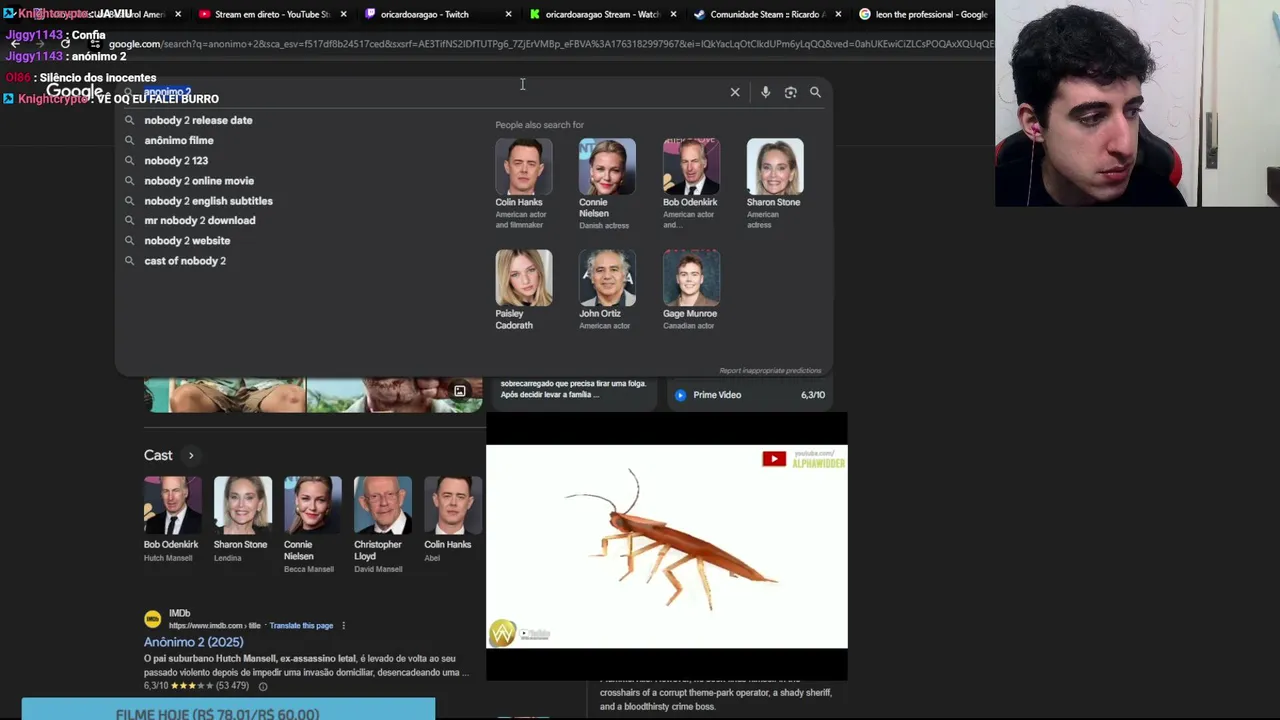The width and height of the screenshot is (1280, 720).
Task: Clear the Google search box with X
Action: (x=735, y=92)
